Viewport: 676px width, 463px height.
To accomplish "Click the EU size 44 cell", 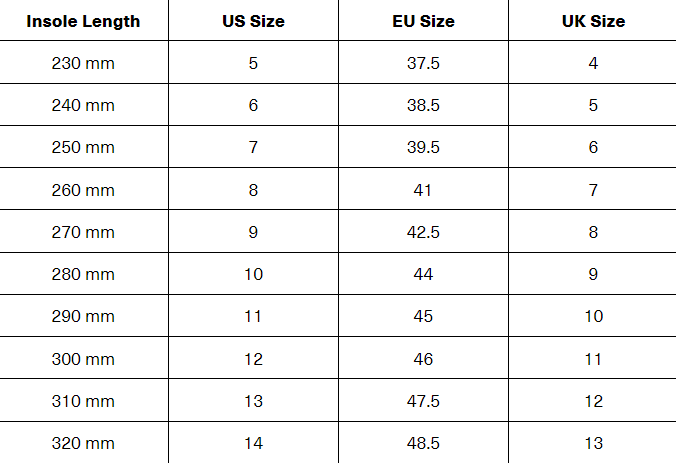I will coord(423,274).
